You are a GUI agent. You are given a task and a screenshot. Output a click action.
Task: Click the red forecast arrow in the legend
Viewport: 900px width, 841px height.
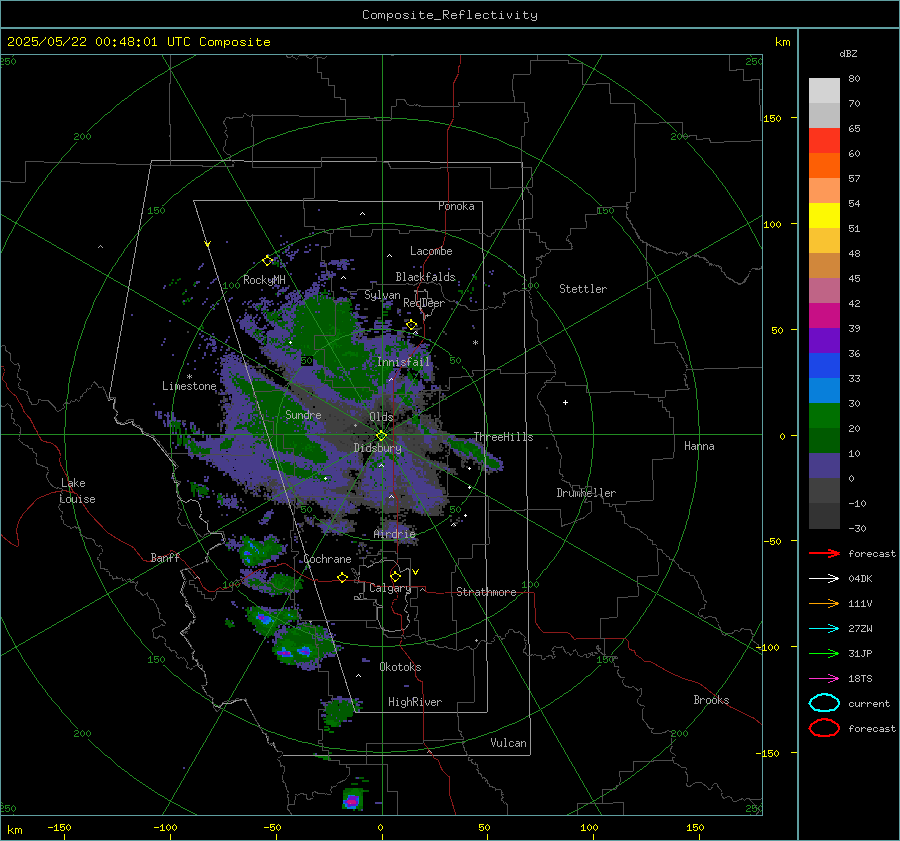[824, 553]
